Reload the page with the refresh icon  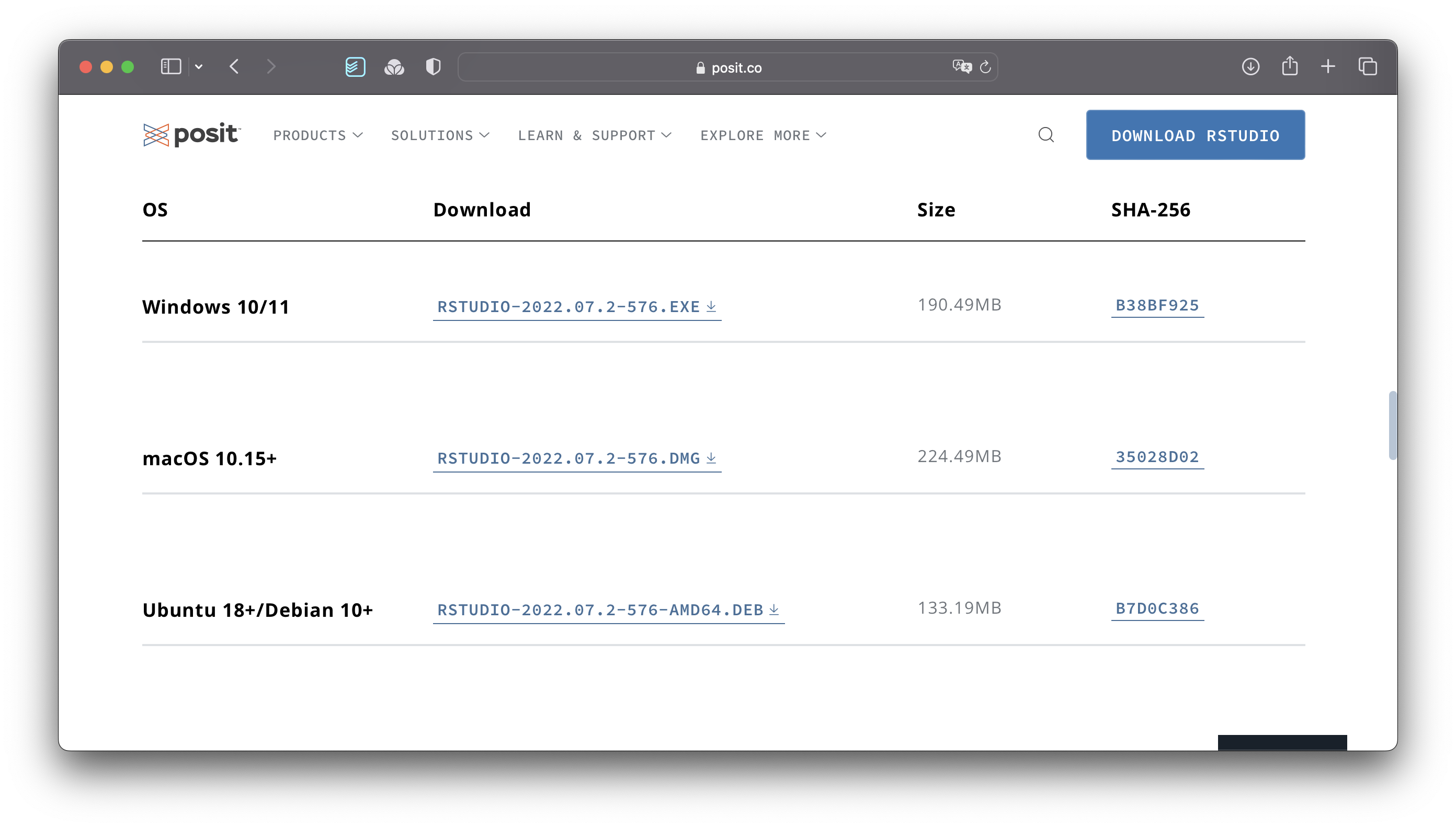[x=985, y=67]
